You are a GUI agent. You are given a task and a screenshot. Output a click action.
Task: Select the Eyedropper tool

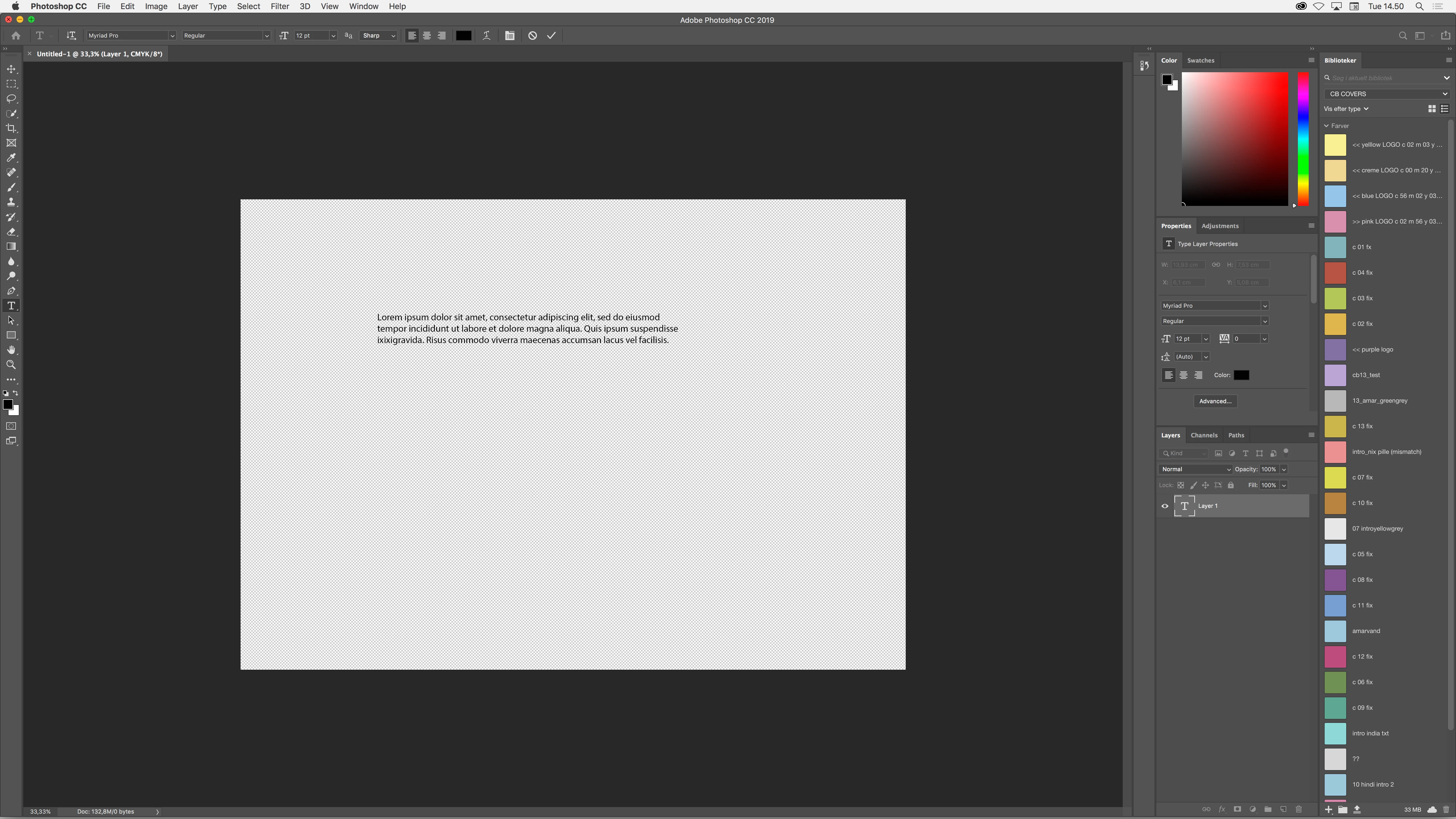[x=11, y=158]
